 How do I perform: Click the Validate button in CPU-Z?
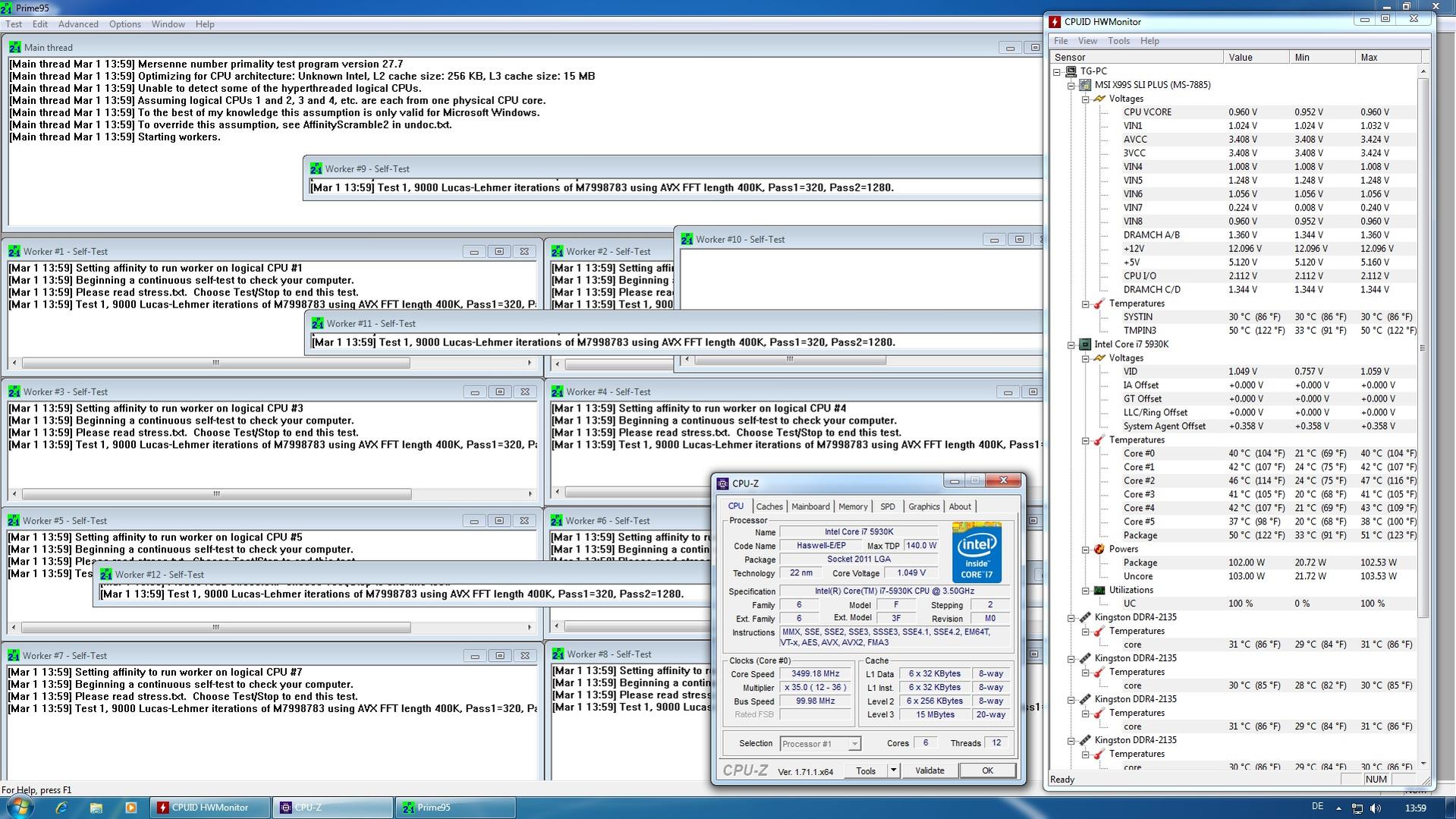929,770
